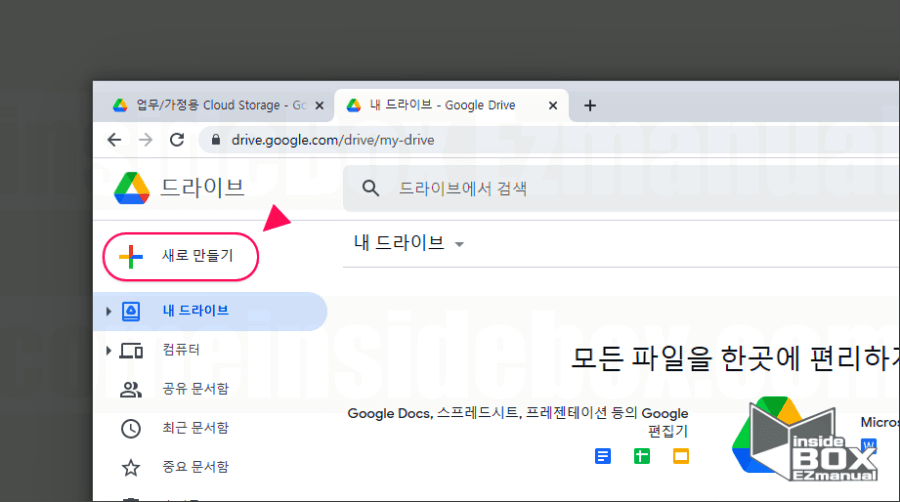Click the 드라이브에서 검색 search field
Image resolution: width=900 pixels, height=502 pixels.
click(x=621, y=188)
